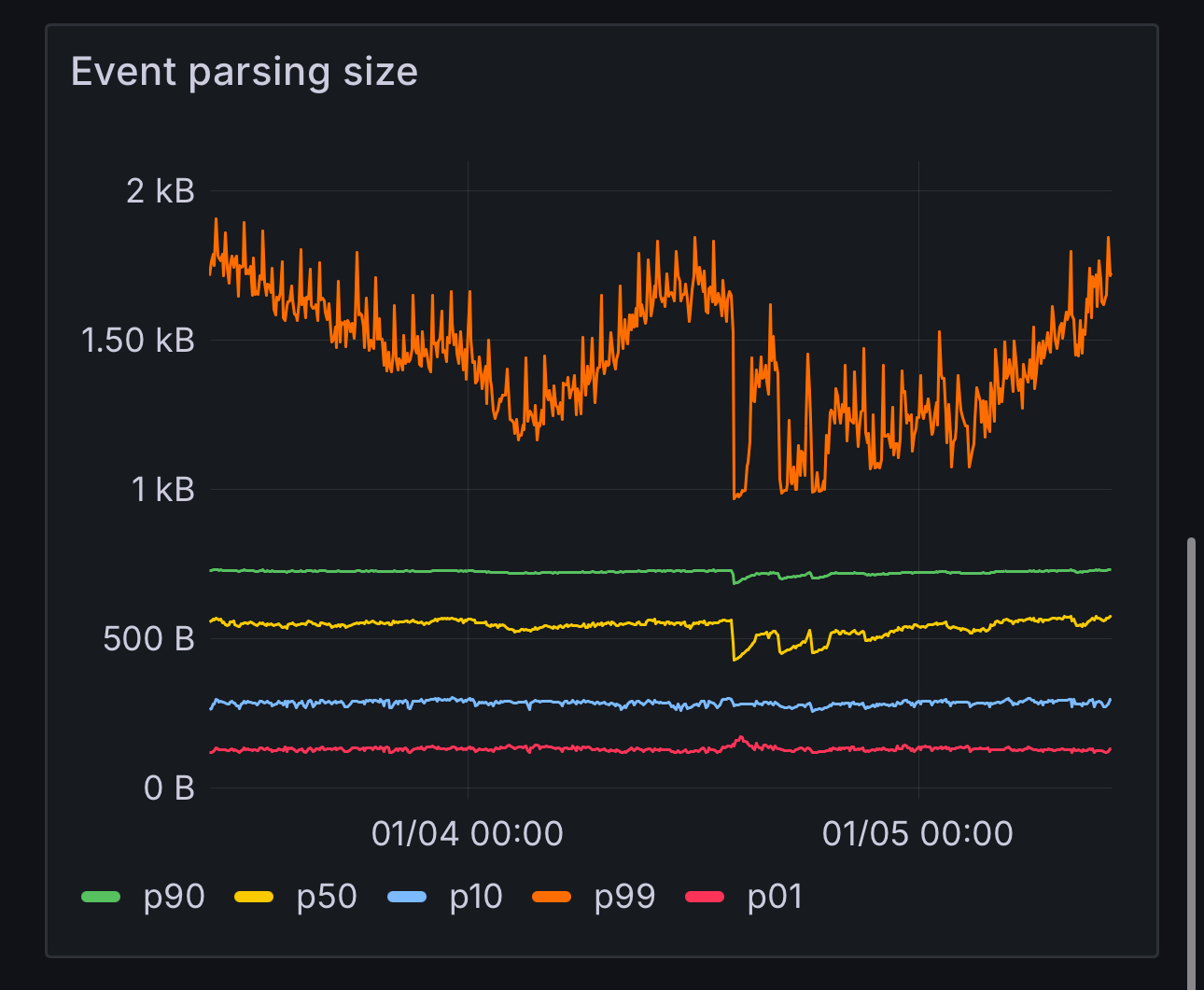Click the 01/04 00:00 time axis label
Screen dimensions: 1204x990
click(467, 833)
